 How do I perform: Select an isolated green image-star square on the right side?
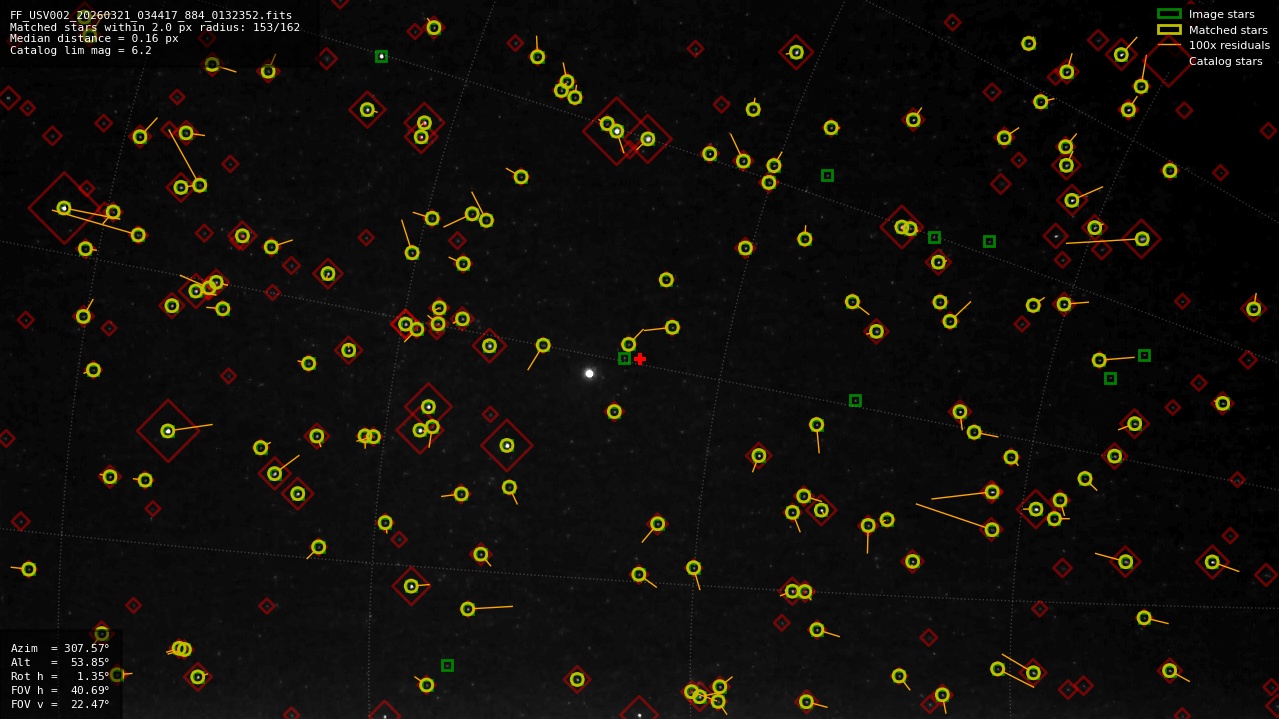(1143, 353)
